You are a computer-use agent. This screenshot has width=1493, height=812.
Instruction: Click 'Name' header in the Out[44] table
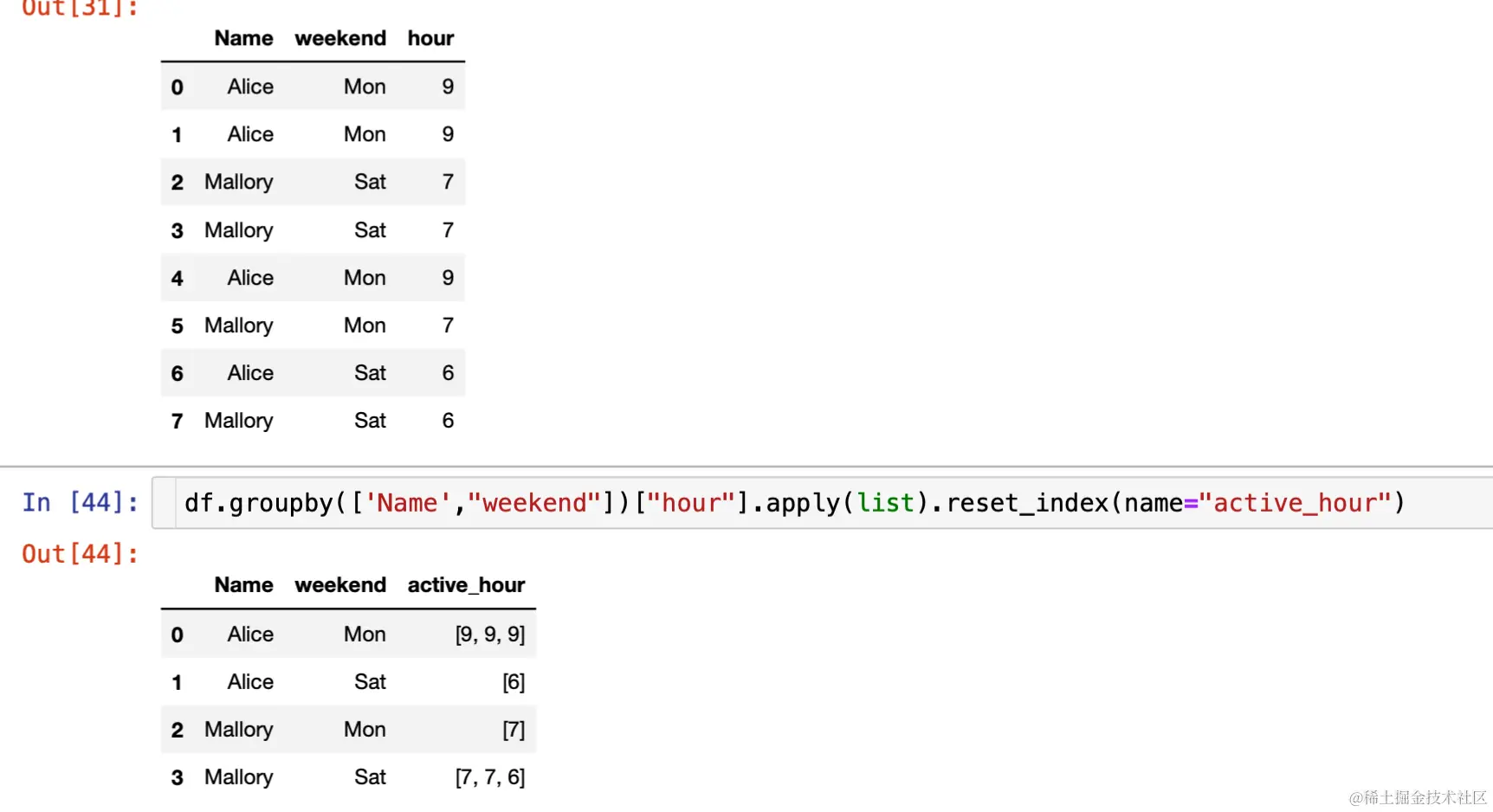pyautogui.click(x=243, y=585)
